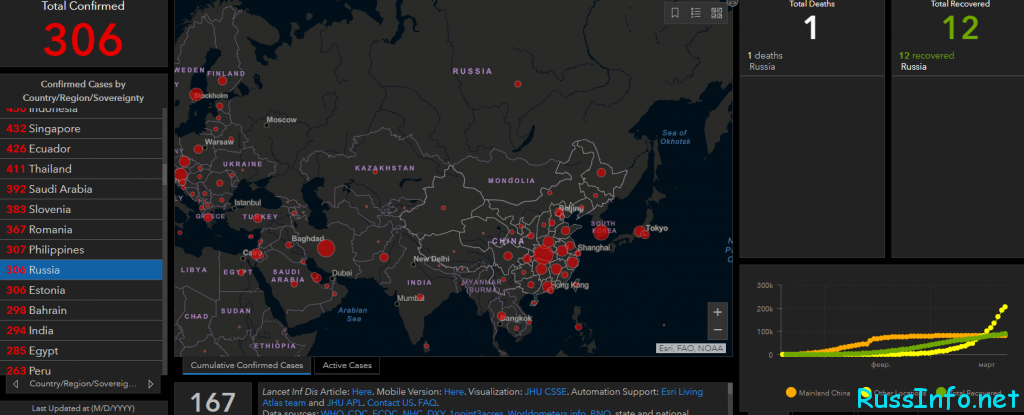Open the map bookmarks icon
Screen dimensions: 1024x415
[675, 13]
